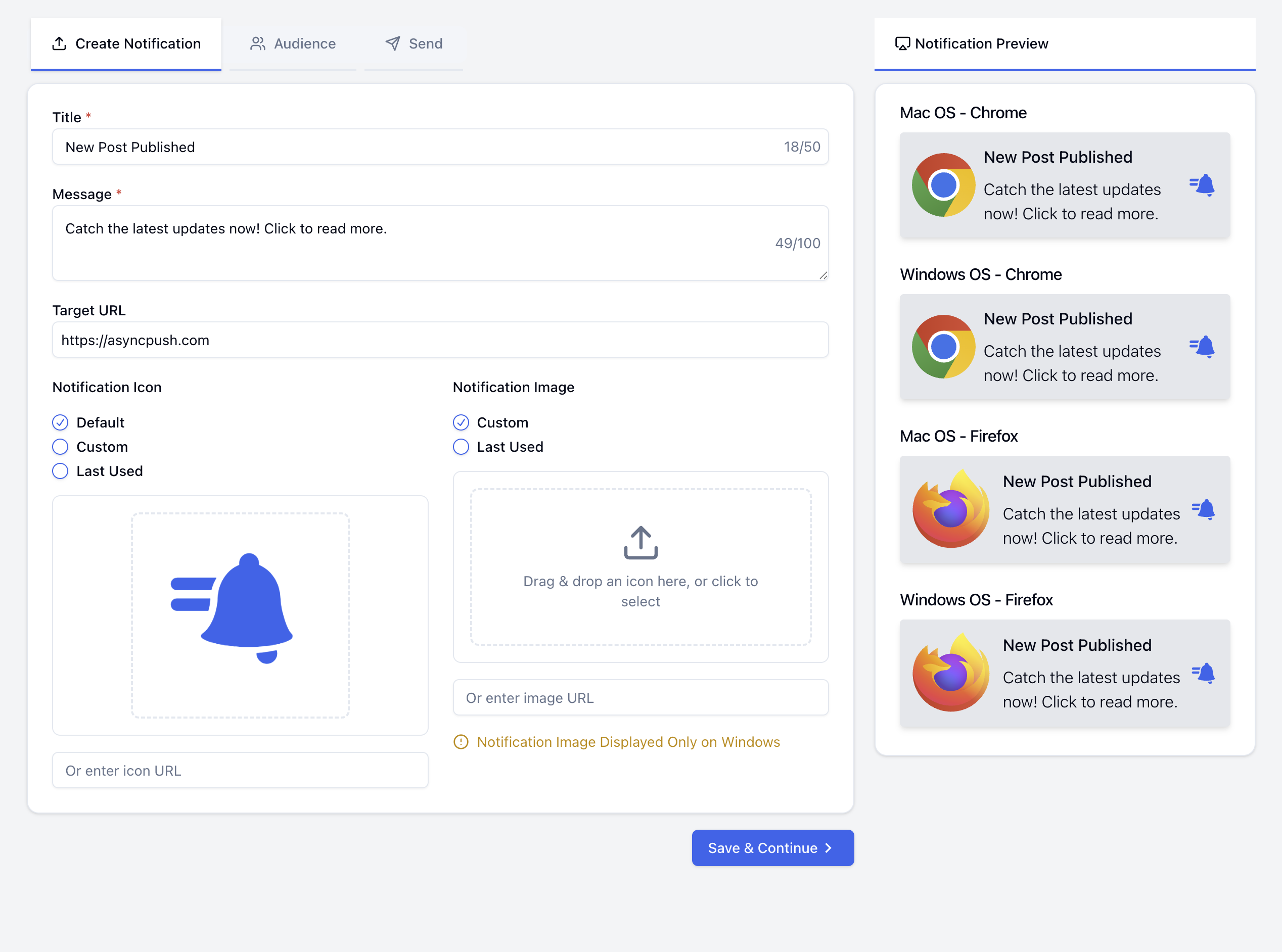This screenshot has height=952, width=1282.
Task: Click the Or enter image URL field
Action: click(641, 697)
